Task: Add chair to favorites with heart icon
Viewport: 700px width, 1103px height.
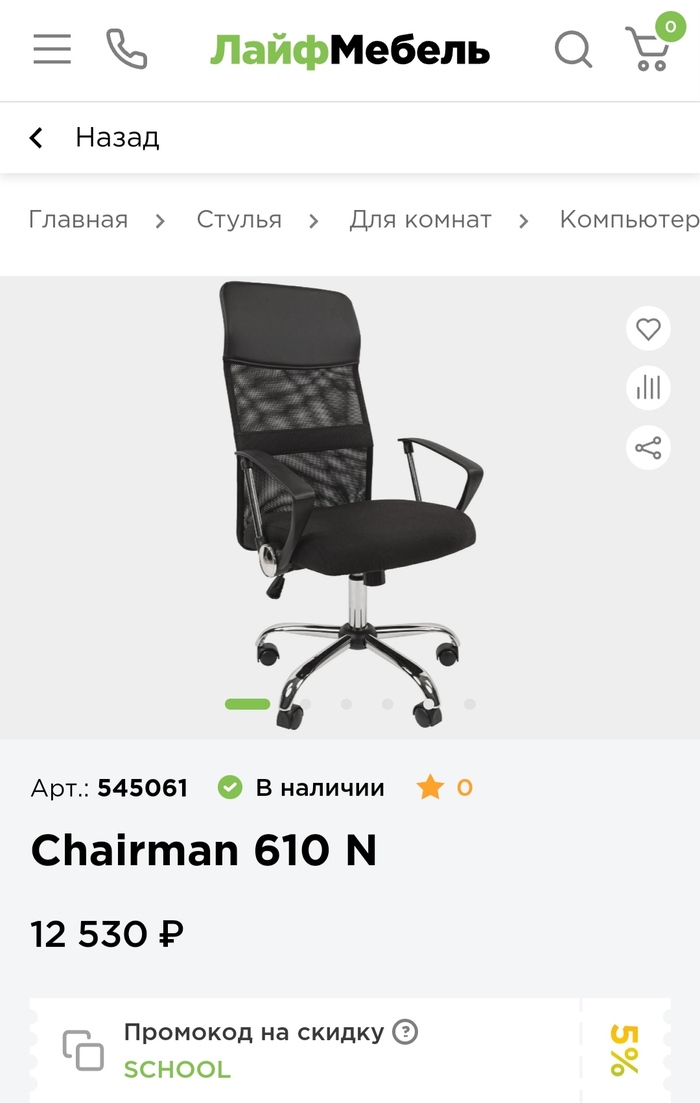Action: pyautogui.click(x=648, y=329)
